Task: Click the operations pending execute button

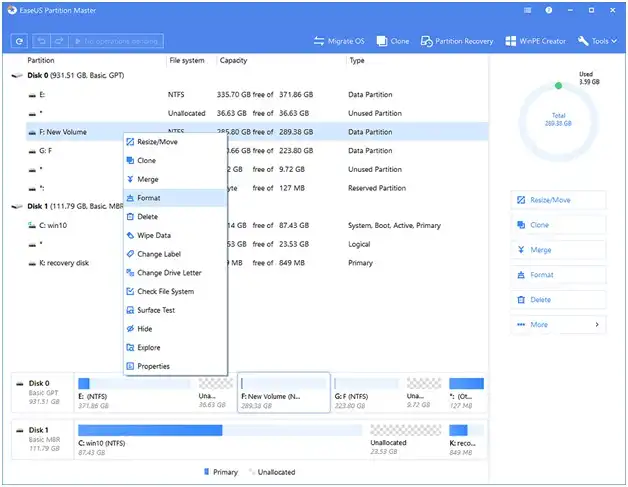Action: click(116, 41)
